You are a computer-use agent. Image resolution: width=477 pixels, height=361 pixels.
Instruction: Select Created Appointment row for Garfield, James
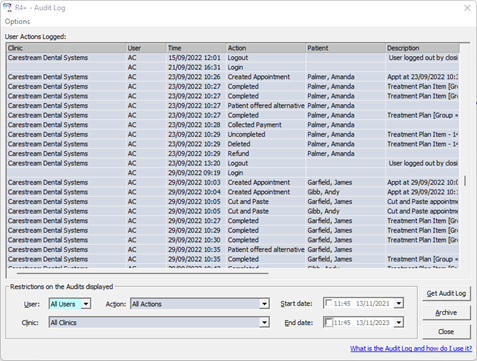(233, 183)
